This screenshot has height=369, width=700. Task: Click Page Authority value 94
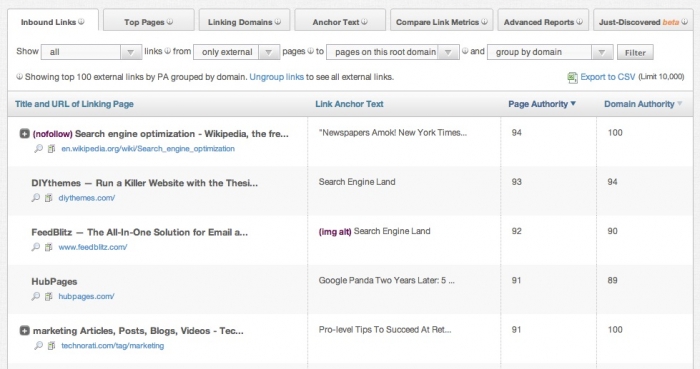517,133
